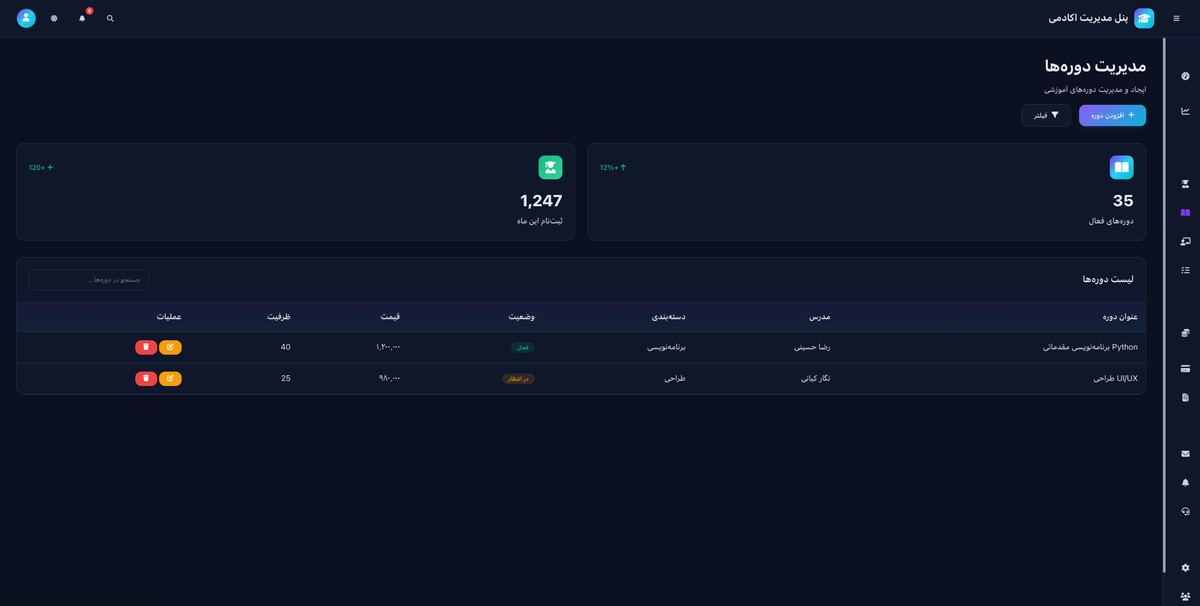1200x606 pixels.
Task: Click the edit icon for Python course row
Action: pos(170,347)
